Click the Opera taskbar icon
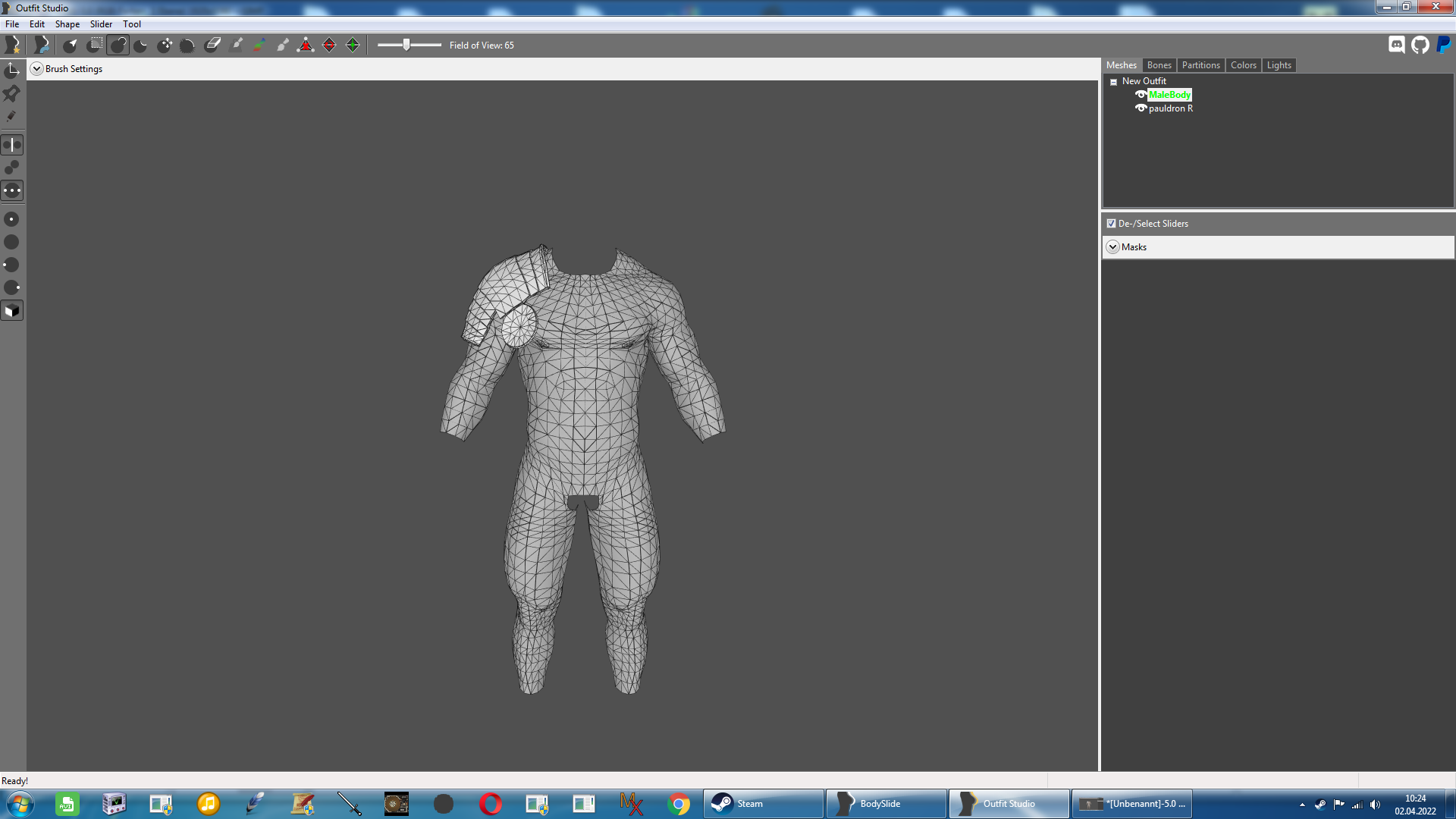Image resolution: width=1456 pixels, height=819 pixels. click(x=491, y=804)
